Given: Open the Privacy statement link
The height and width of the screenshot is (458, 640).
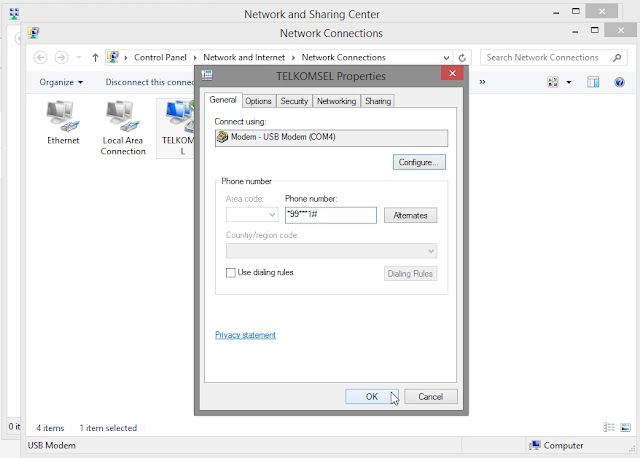Looking at the screenshot, I should click(245, 335).
